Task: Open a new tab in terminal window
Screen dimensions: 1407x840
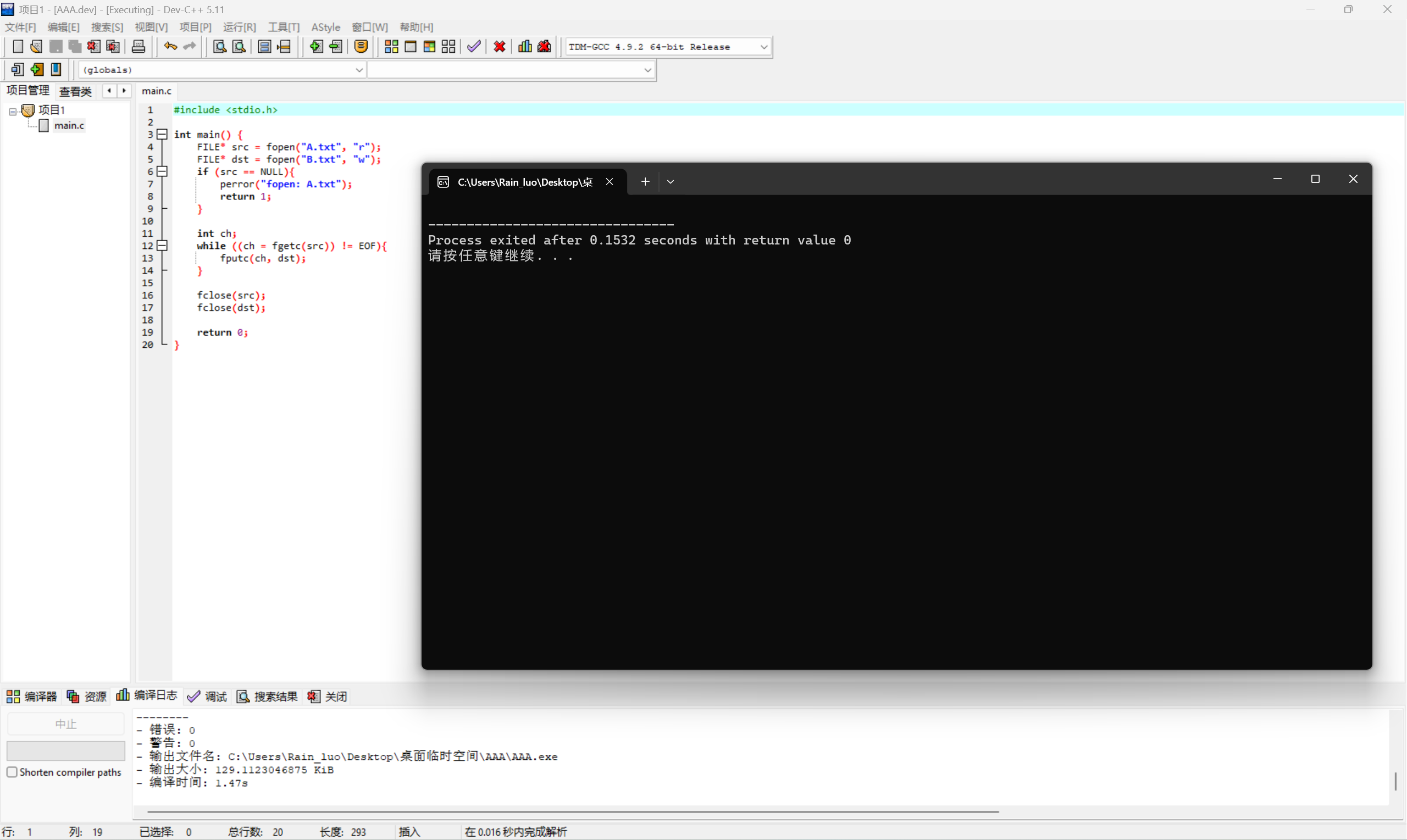Action: [645, 182]
